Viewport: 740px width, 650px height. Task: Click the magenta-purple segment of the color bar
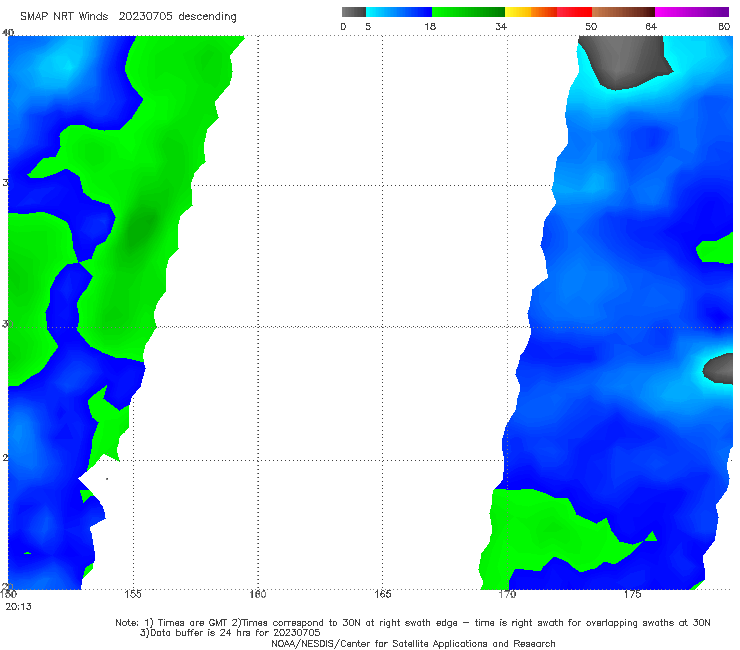tap(692, 12)
